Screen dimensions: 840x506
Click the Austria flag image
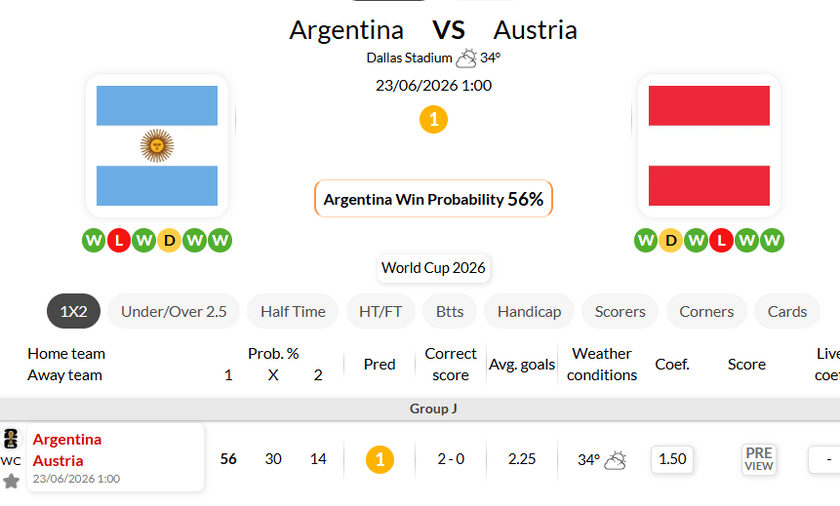tap(709, 146)
